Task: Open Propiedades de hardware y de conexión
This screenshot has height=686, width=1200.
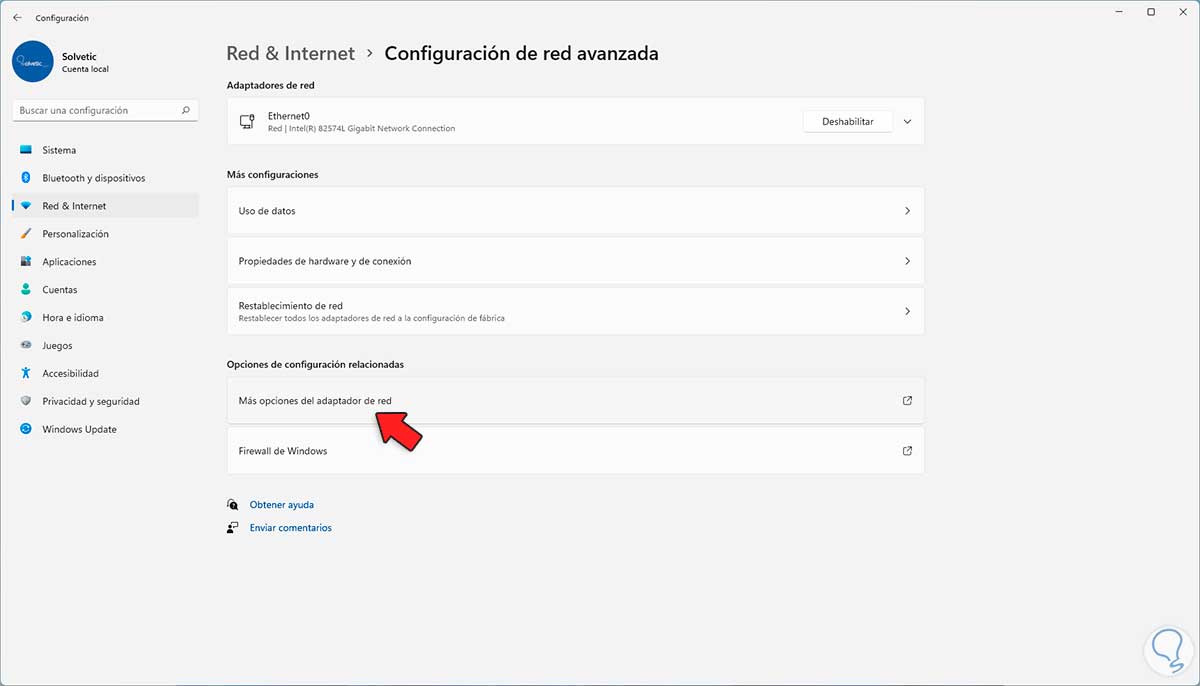Action: pyautogui.click(x=576, y=261)
